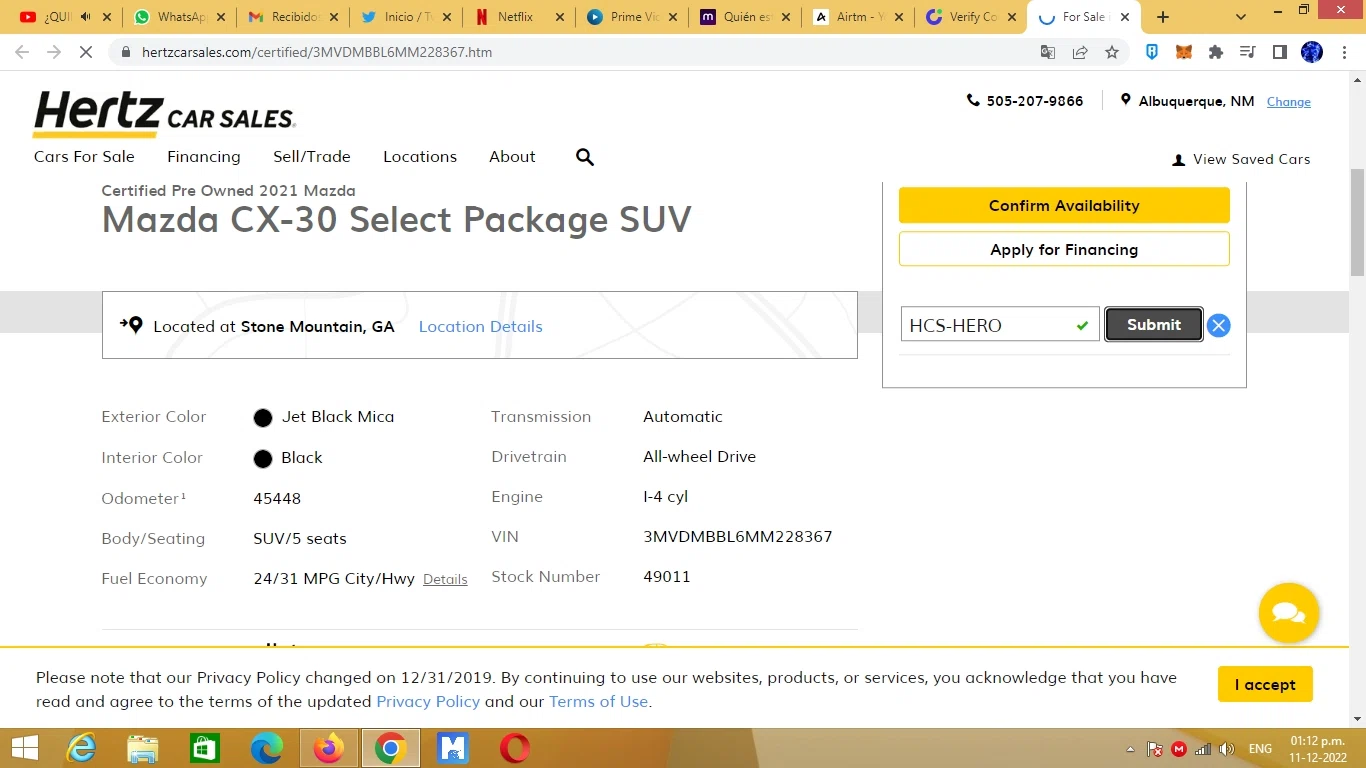
Task: Mute the YouTube tab via its speaker icon
Action: tap(87, 17)
